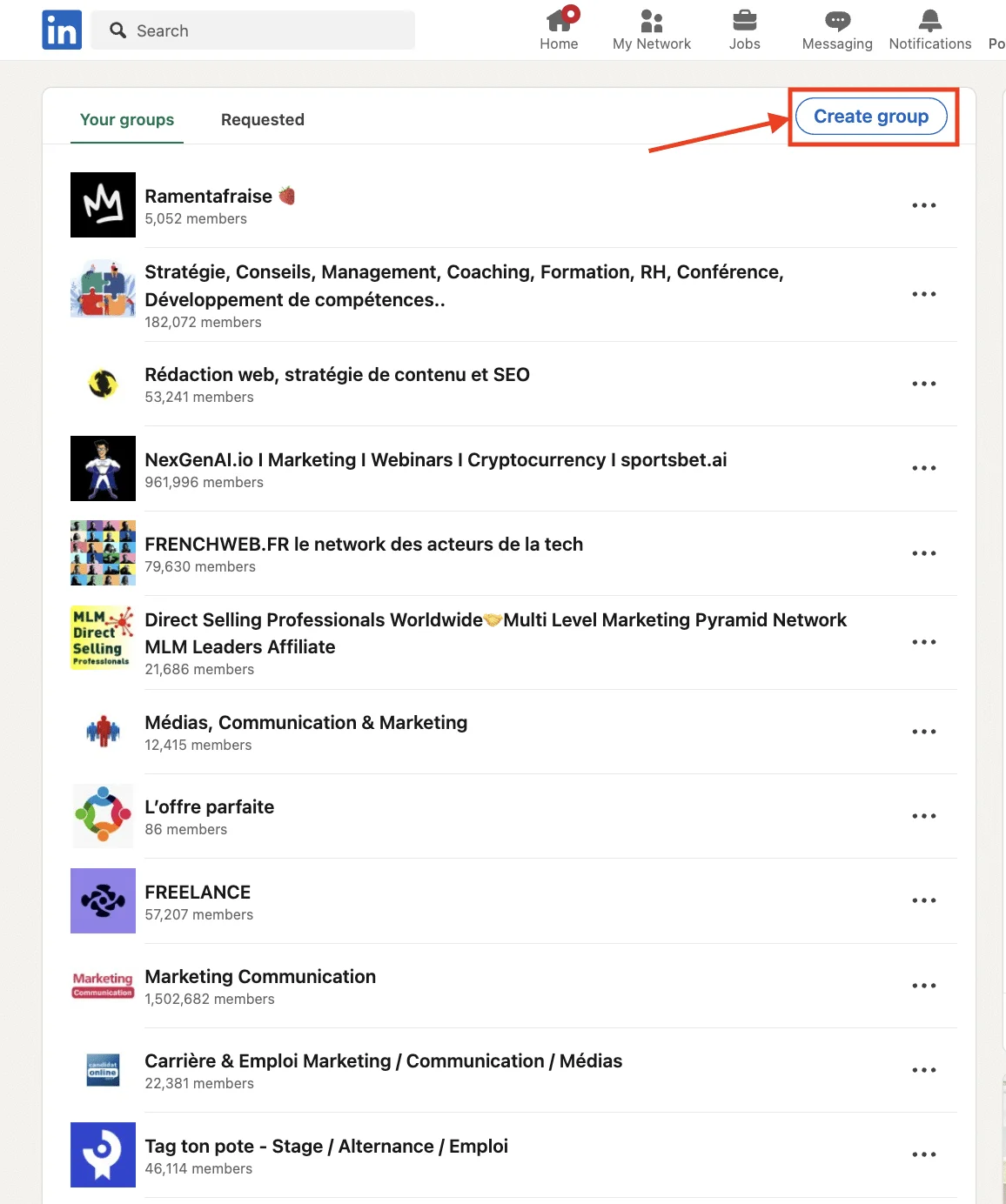
Task: Open Médias, Communication & Marketing link
Action: pos(306,723)
